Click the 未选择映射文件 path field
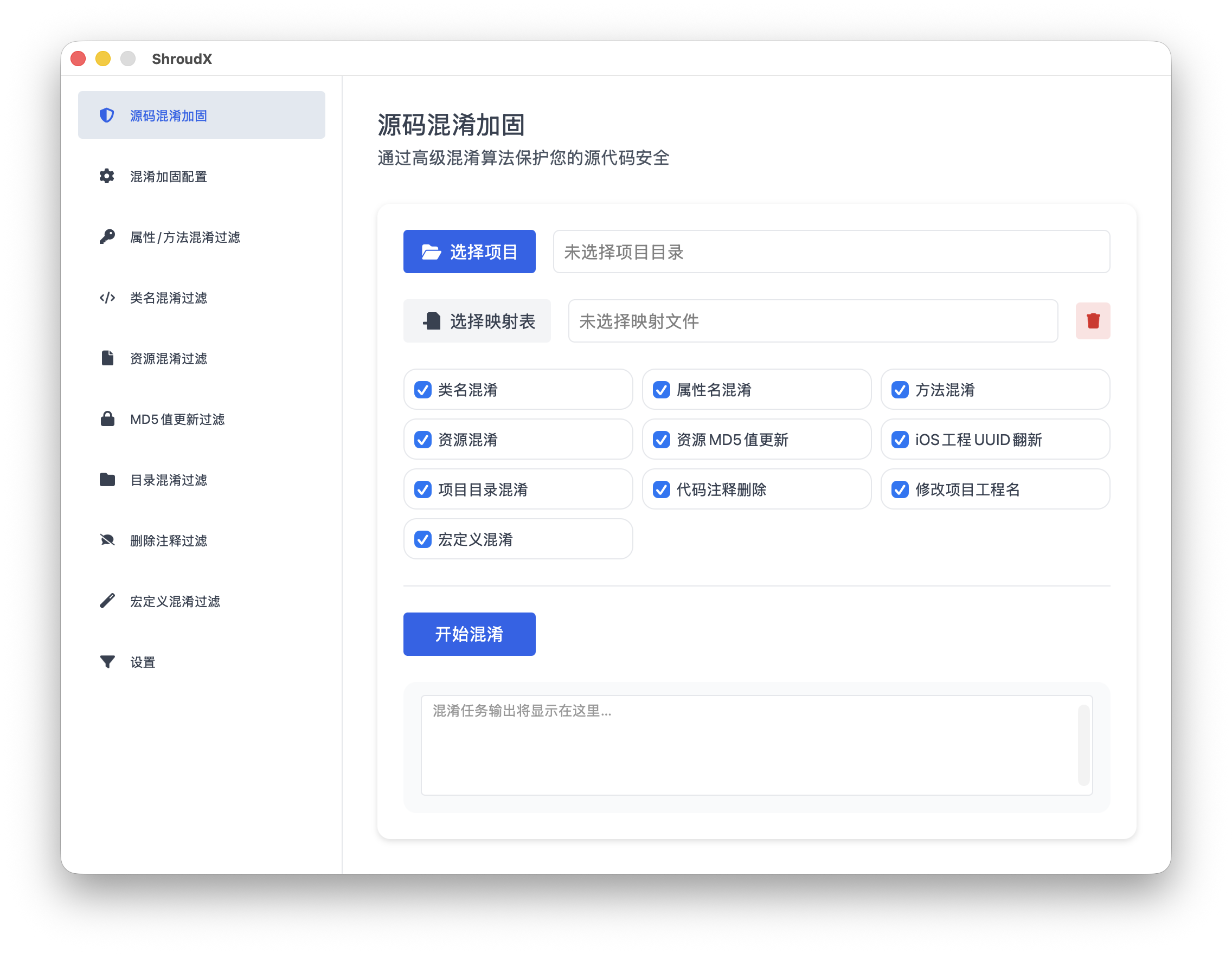Screen dimensions: 1232x954 pos(813,321)
